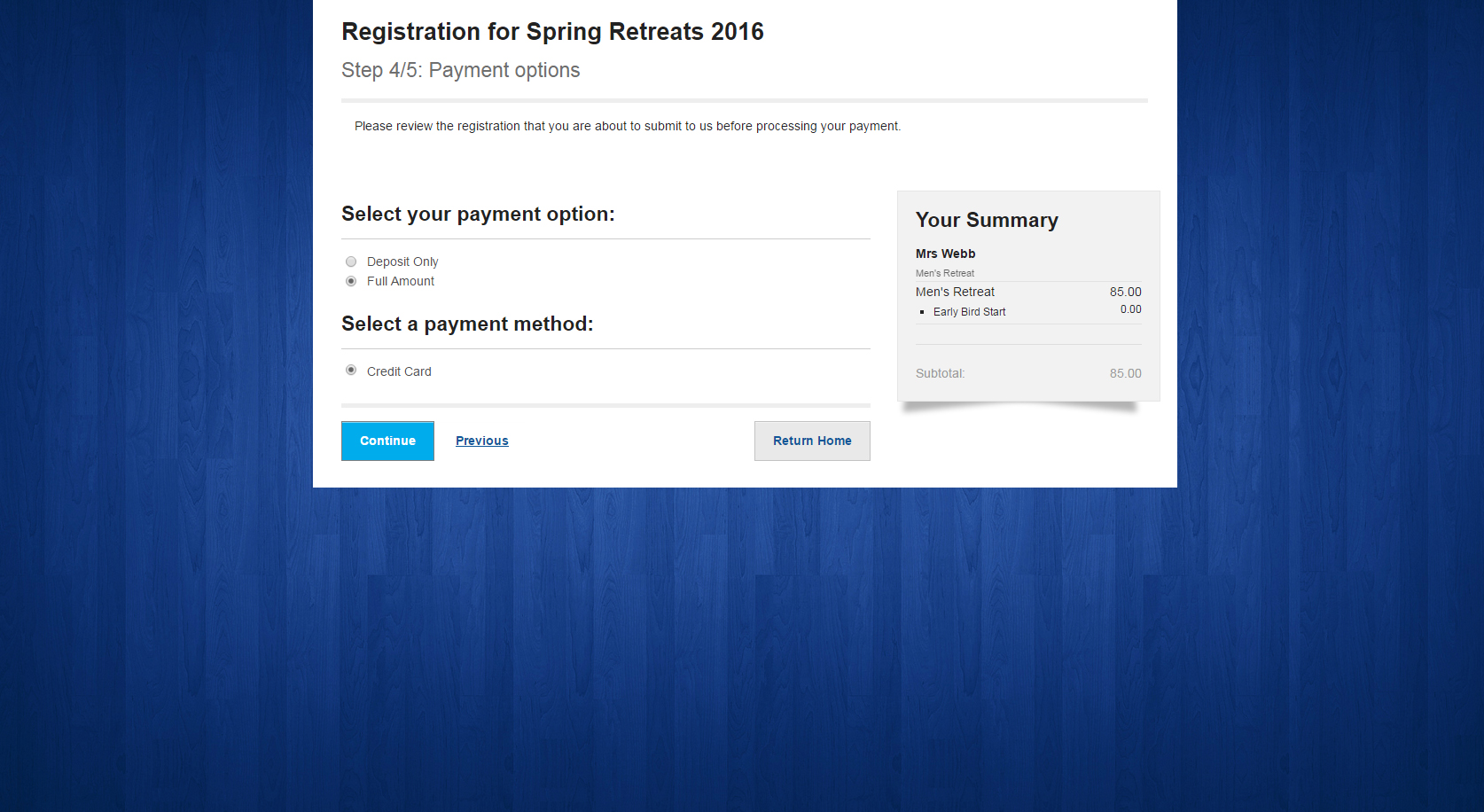
Task: Select the Full Amount radio button
Action: coord(351,281)
